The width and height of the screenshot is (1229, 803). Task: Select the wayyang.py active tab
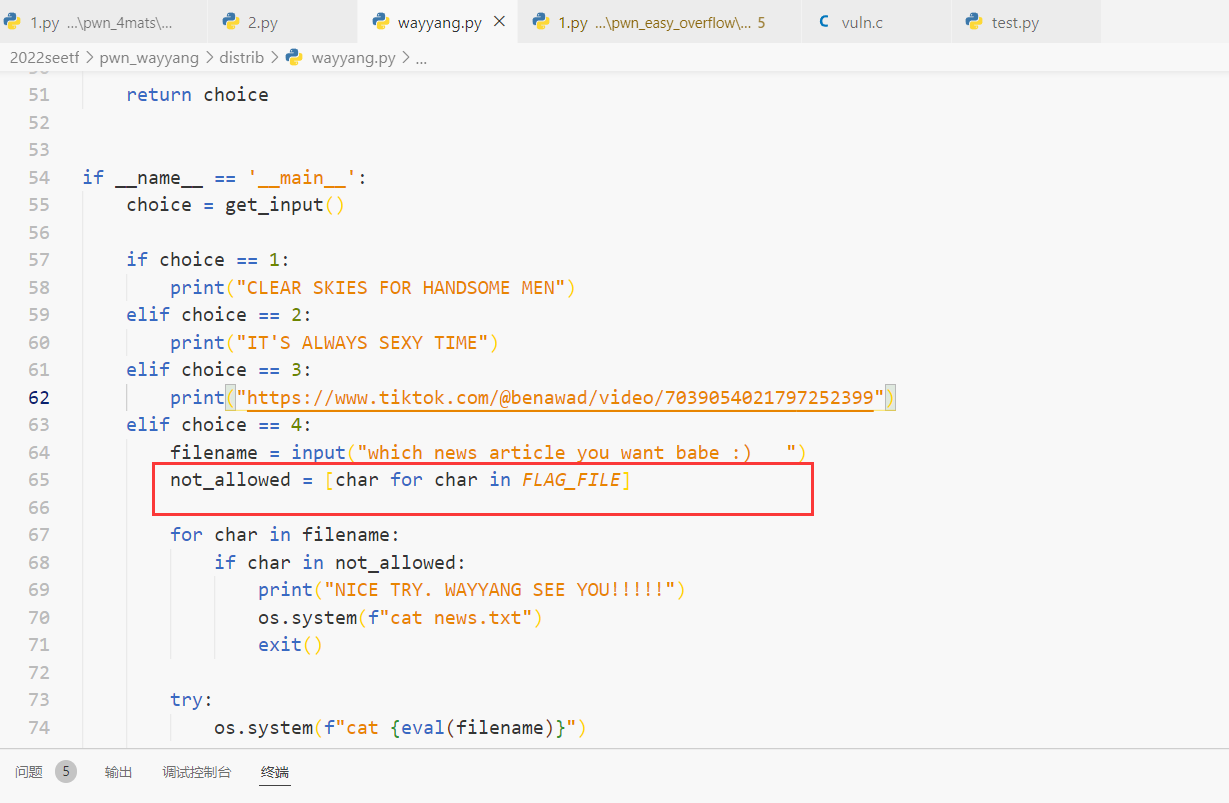point(438,22)
